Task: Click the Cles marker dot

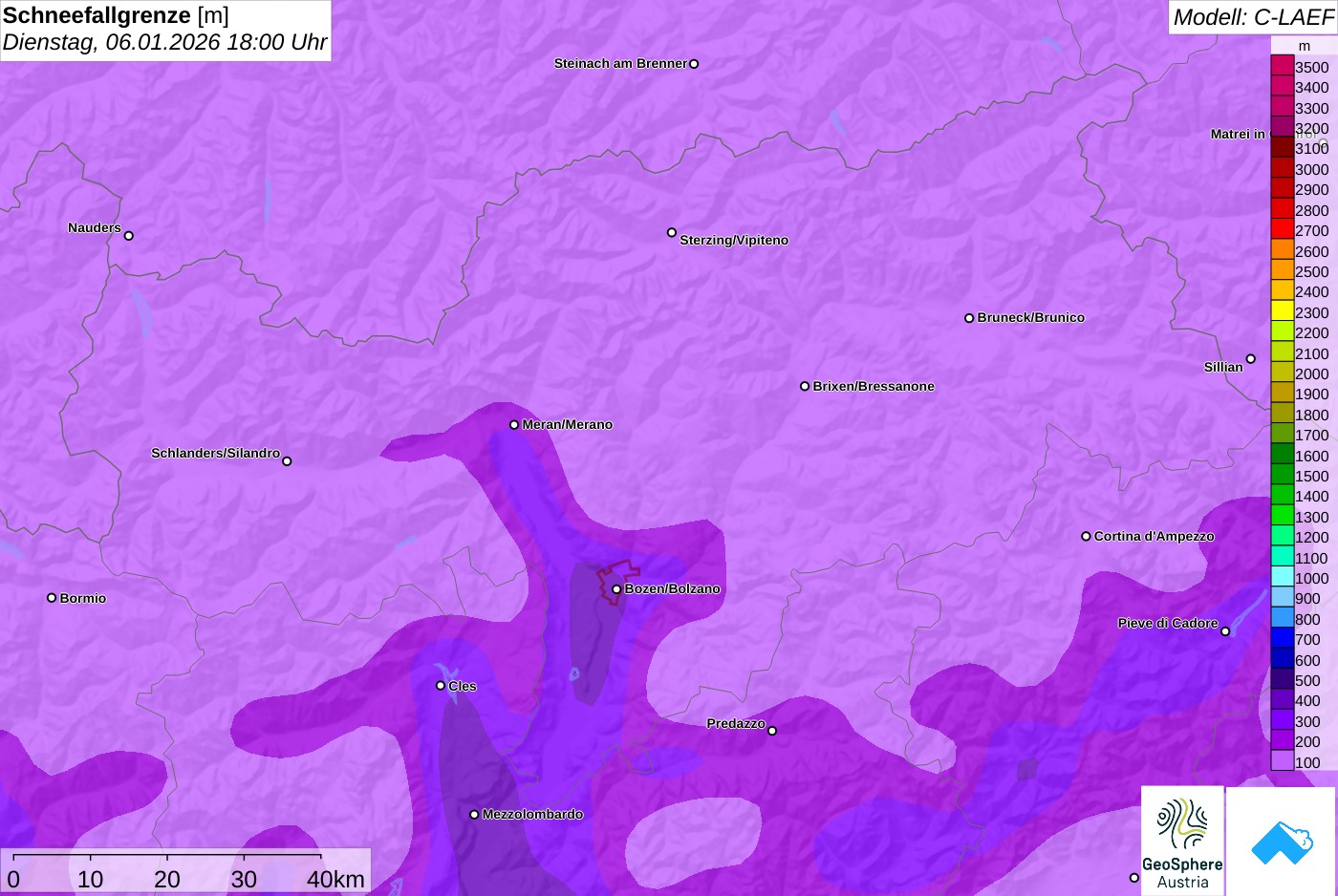Action: click(x=441, y=686)
